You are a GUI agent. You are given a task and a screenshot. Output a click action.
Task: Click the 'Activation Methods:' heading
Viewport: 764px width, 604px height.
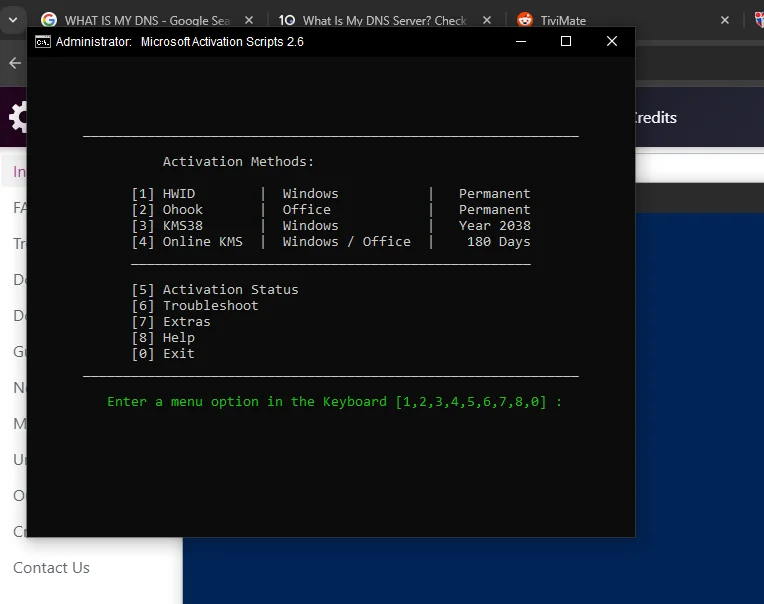(x=238, y=162)
